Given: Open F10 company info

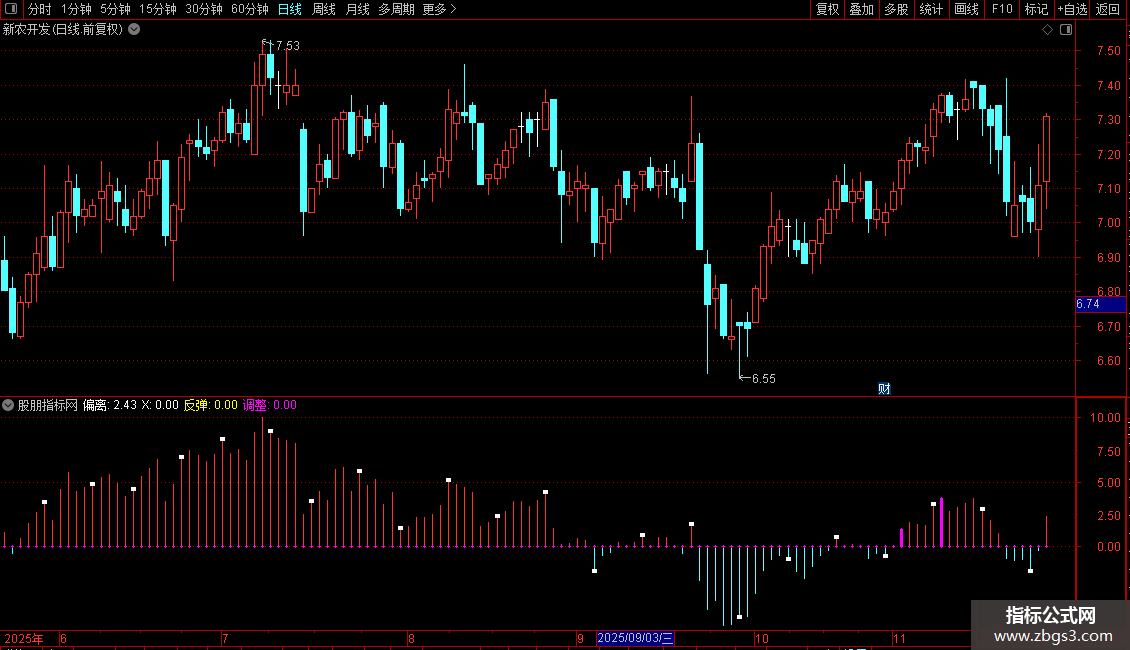Looking at the screenshot, I should pyautogui.click(x=1002, y=9).
